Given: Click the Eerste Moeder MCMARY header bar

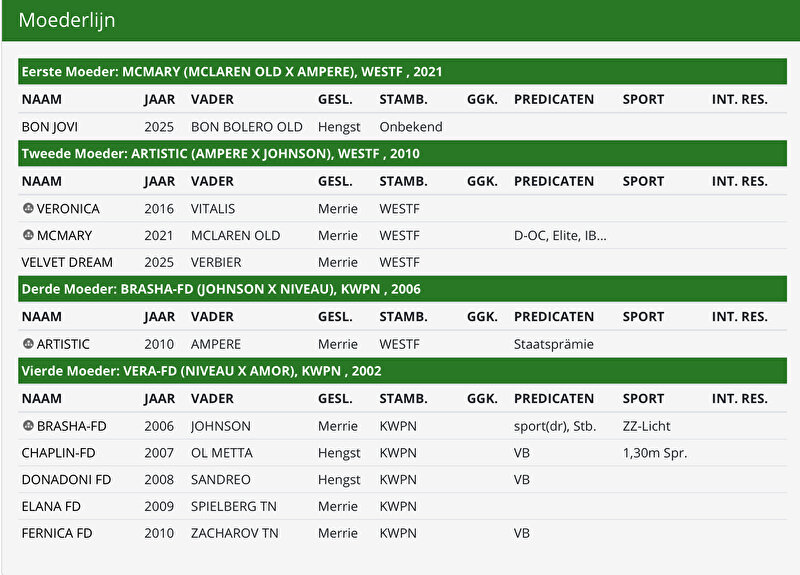Looking at the screenshot, I should [x=232, y=72].
